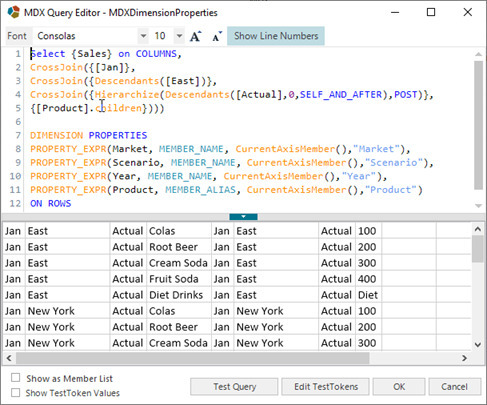Click query editor scroll down arrow

point(478,206)
